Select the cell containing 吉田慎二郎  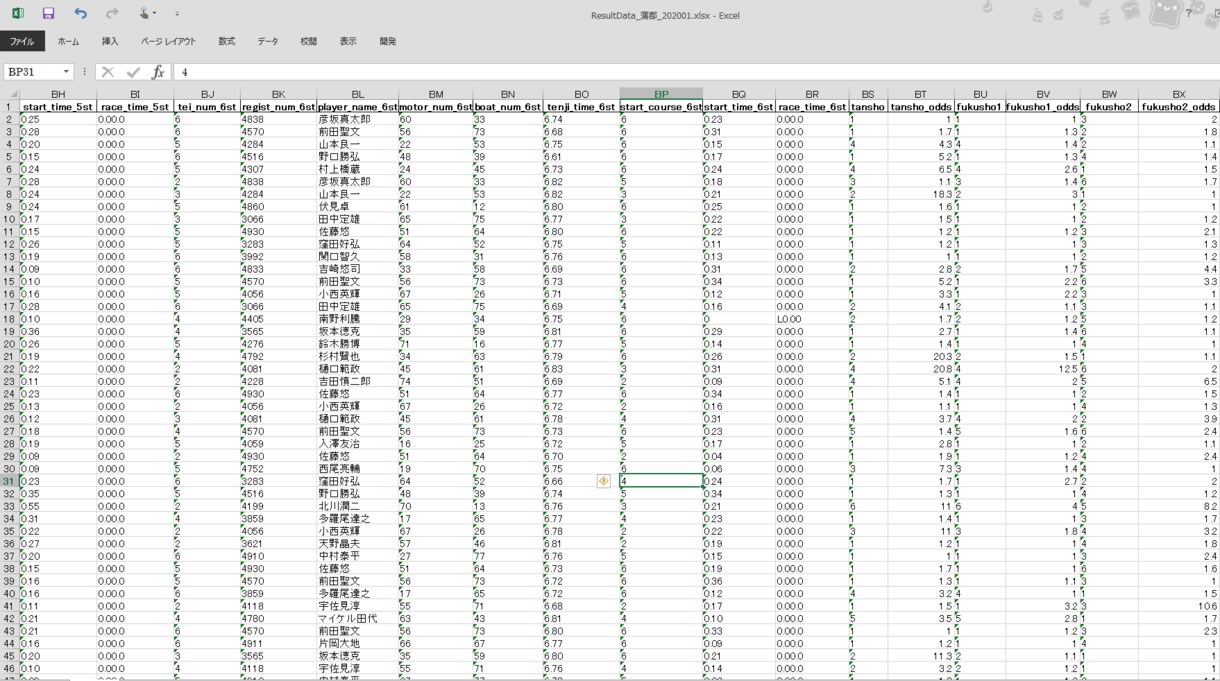[358, 381]
